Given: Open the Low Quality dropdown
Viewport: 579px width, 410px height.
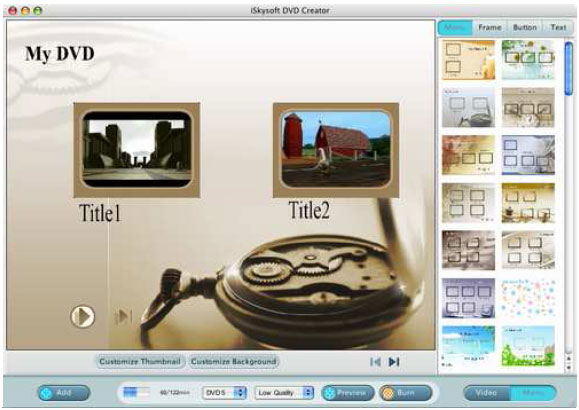Looking at the screenshot, I should click(284, 393).
